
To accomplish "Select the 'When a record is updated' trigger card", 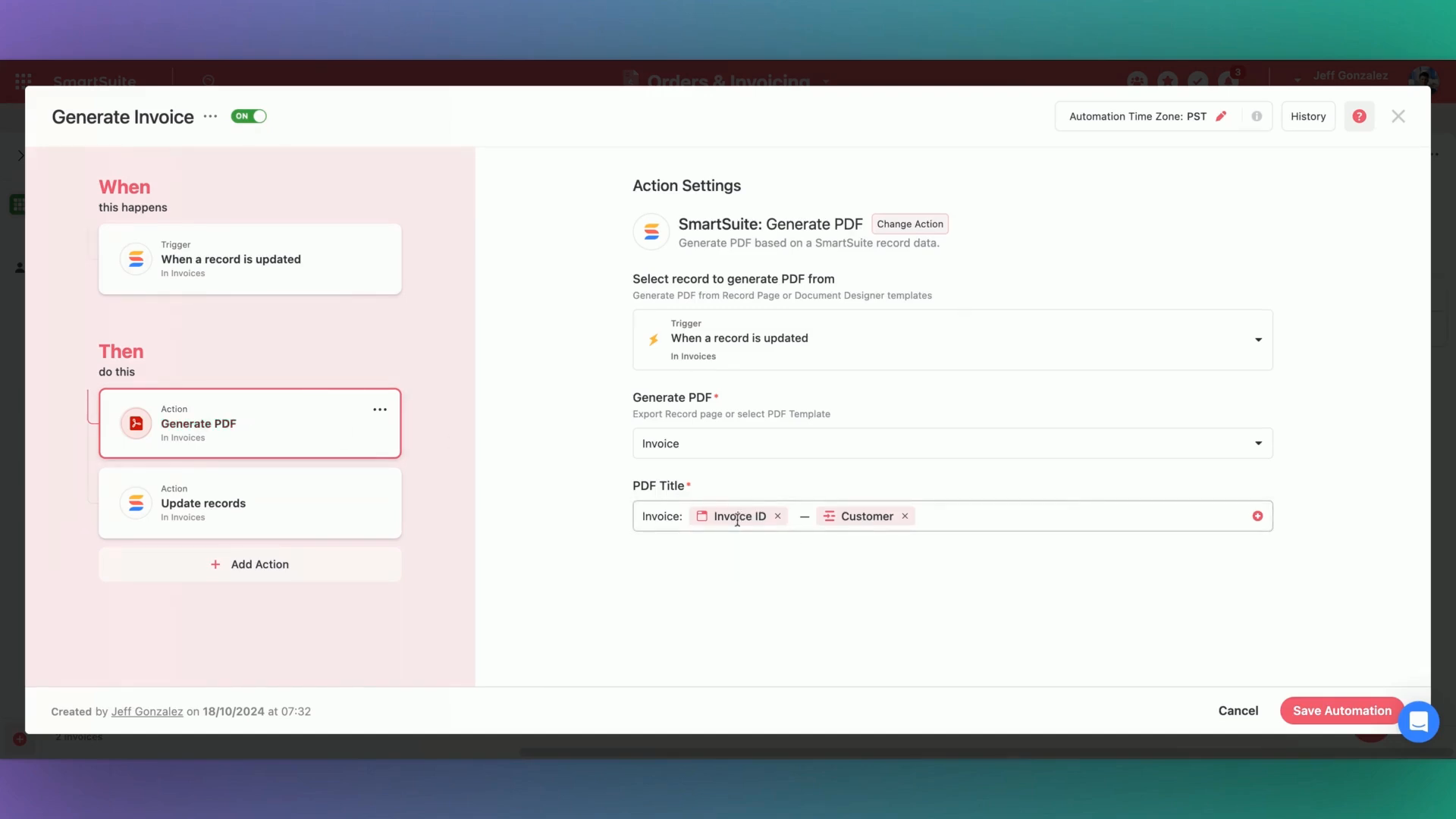I will tap(249, 259).
